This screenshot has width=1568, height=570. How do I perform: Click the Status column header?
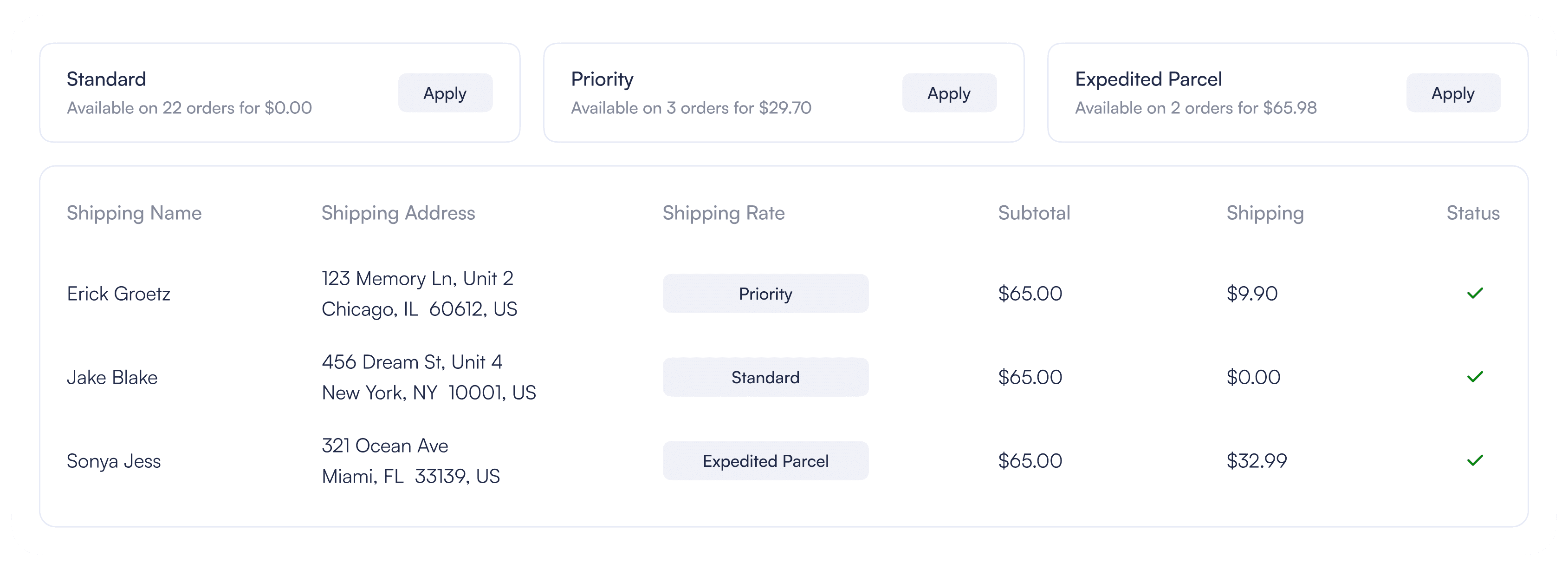click(1472, 213)
